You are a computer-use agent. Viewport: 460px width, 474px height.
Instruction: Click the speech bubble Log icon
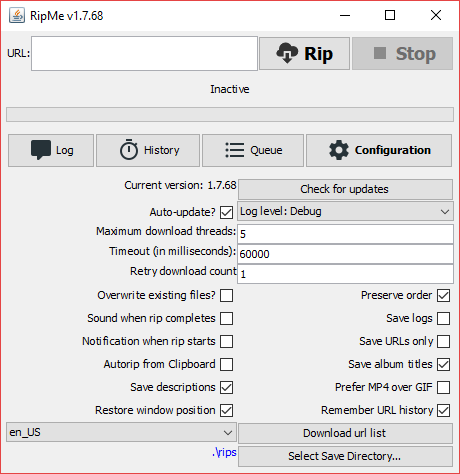pyautogui.click(x=41, y=150)
